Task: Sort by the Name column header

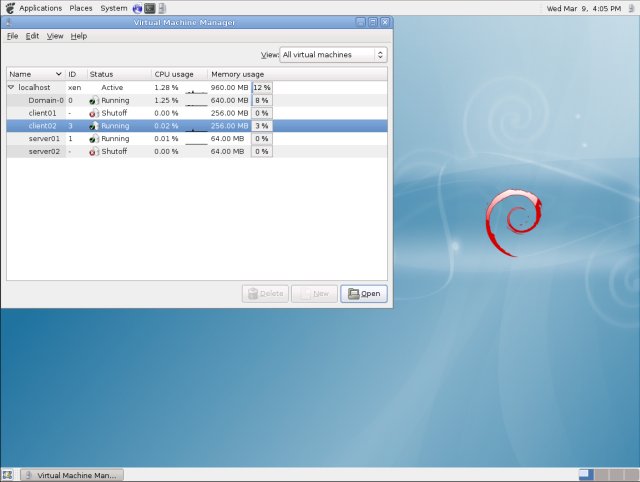Action: click(x=36, y=74)
